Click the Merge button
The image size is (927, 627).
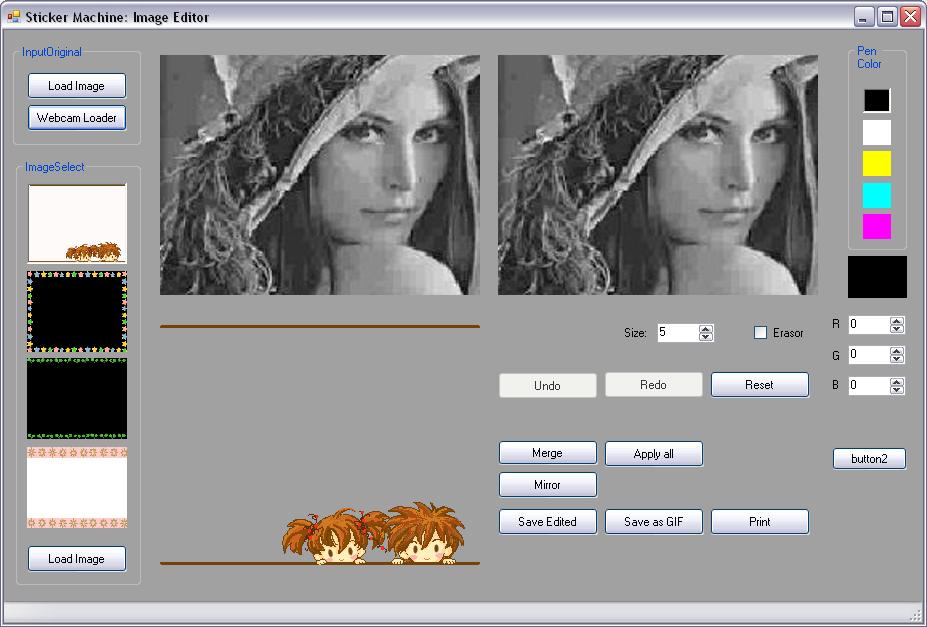547,453
